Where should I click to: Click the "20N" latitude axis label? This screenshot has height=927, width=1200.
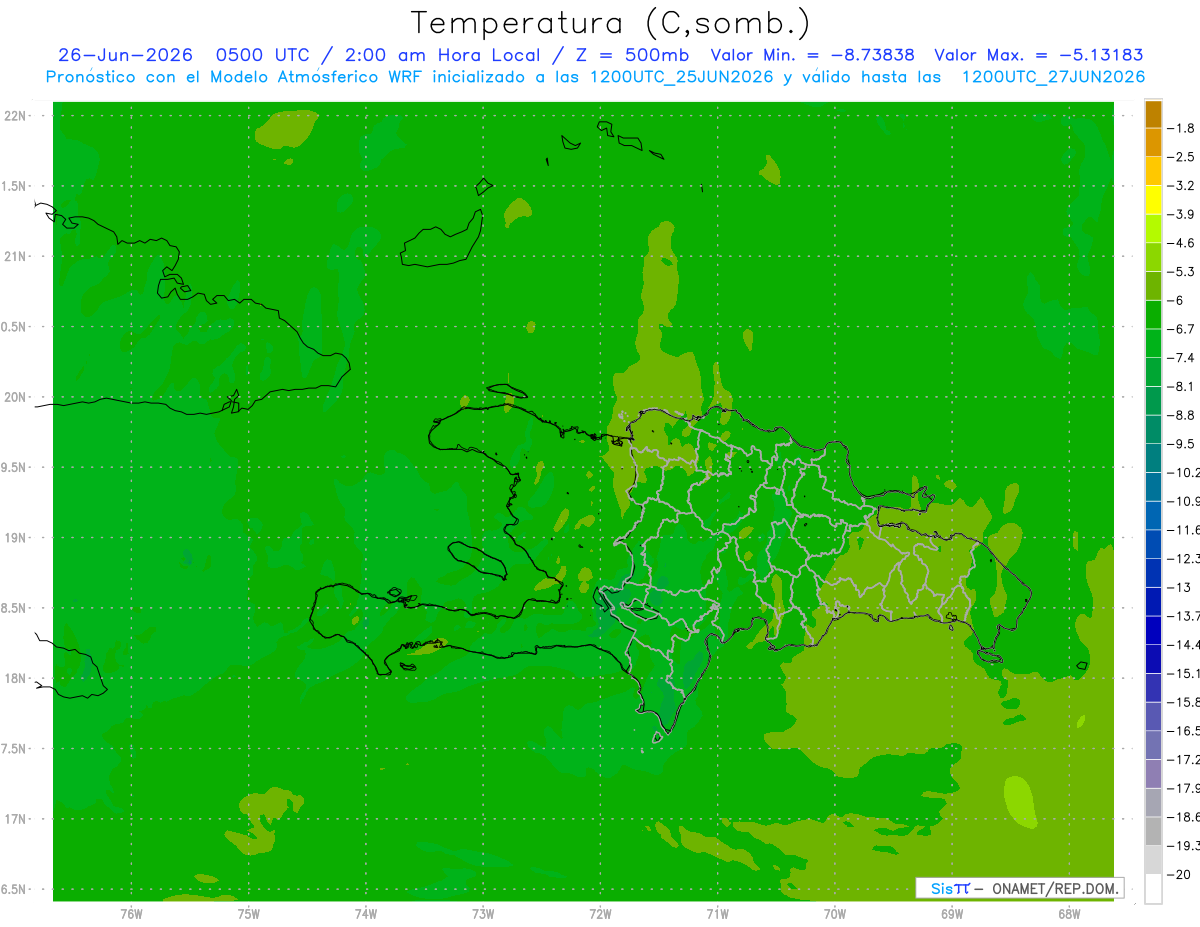coord(16,397)
